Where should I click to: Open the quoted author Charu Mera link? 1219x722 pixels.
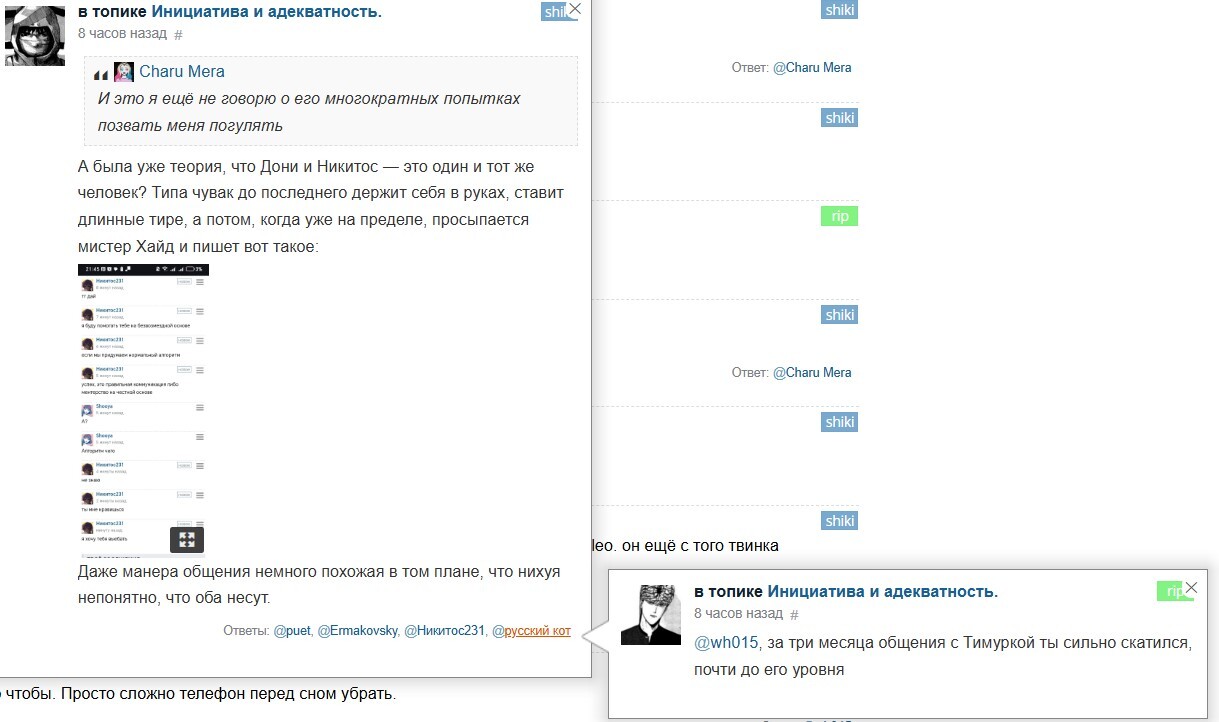tap(182, 72)
